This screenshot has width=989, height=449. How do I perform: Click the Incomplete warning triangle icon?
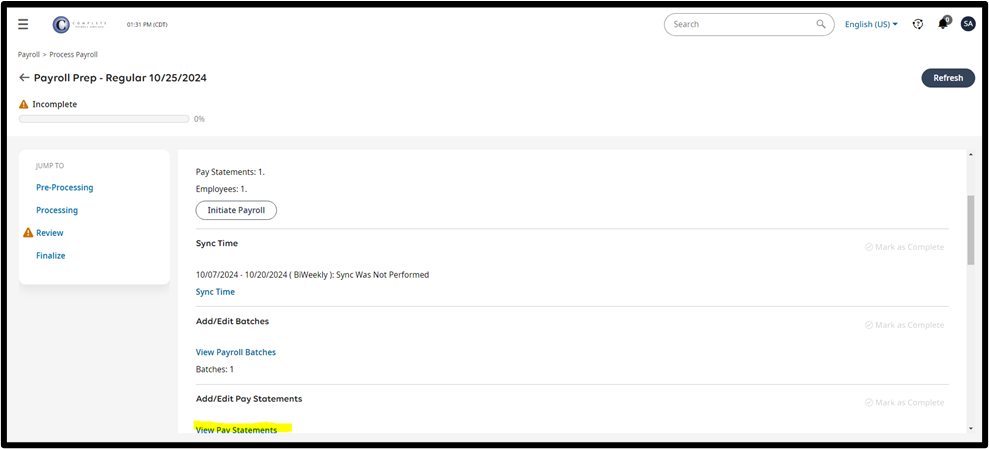pyautogui.click(x=23, y=104)
